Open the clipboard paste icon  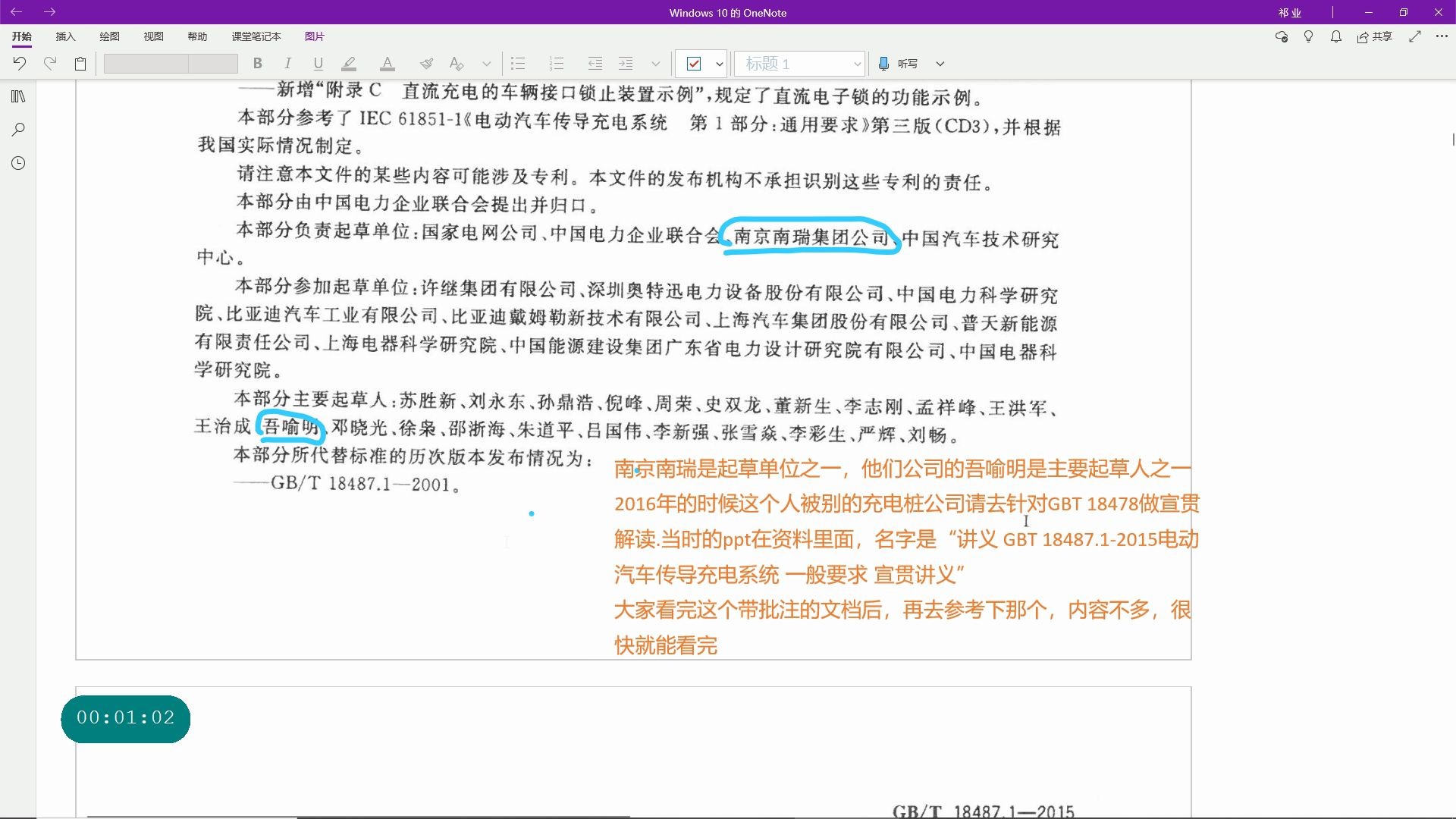click(x=80, y=64)
